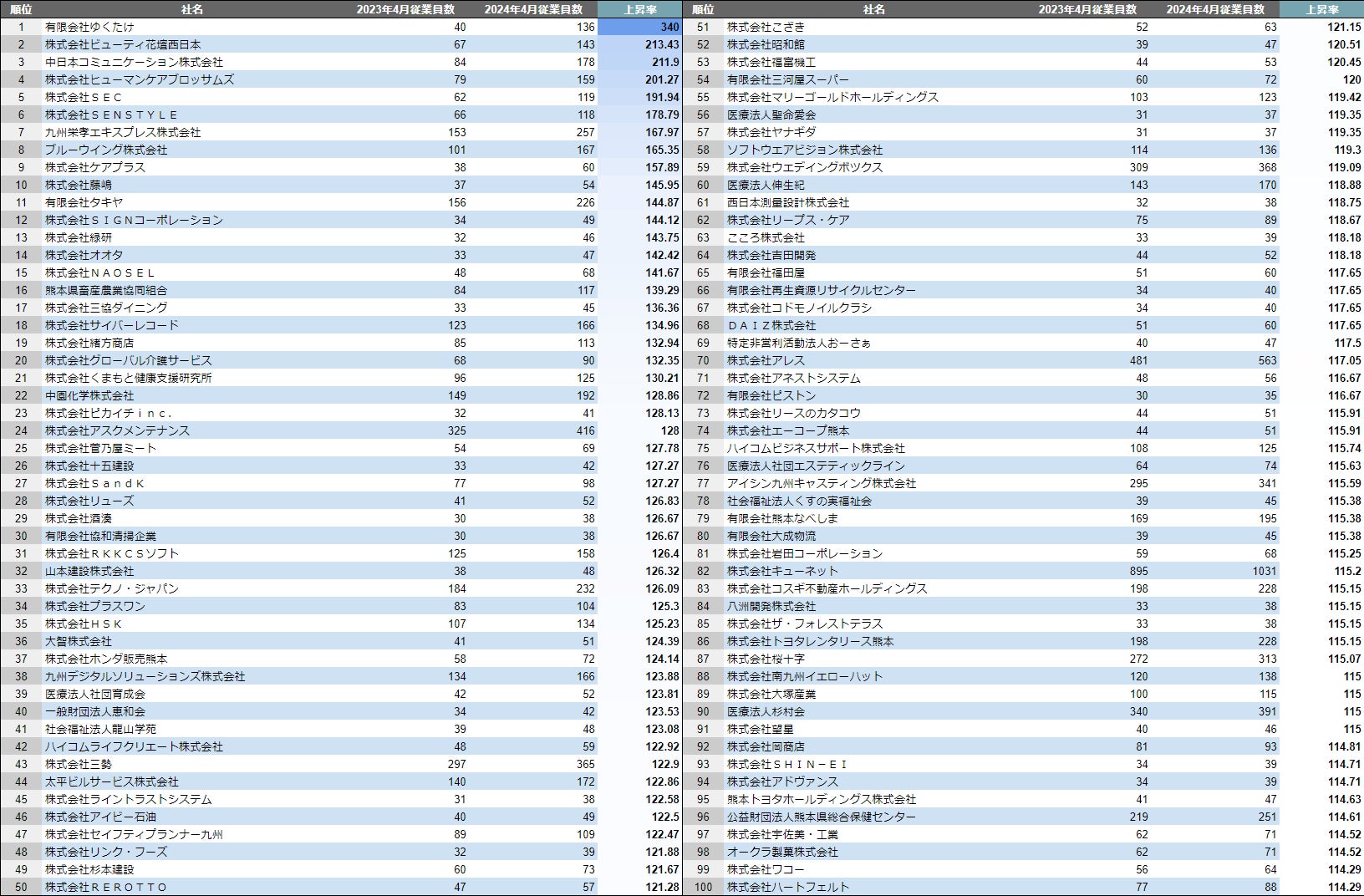Viewport: 1364px width, 896px height.
Task: Select the cell 株式会社リンク・フーズ
Action: coord(106,852)
